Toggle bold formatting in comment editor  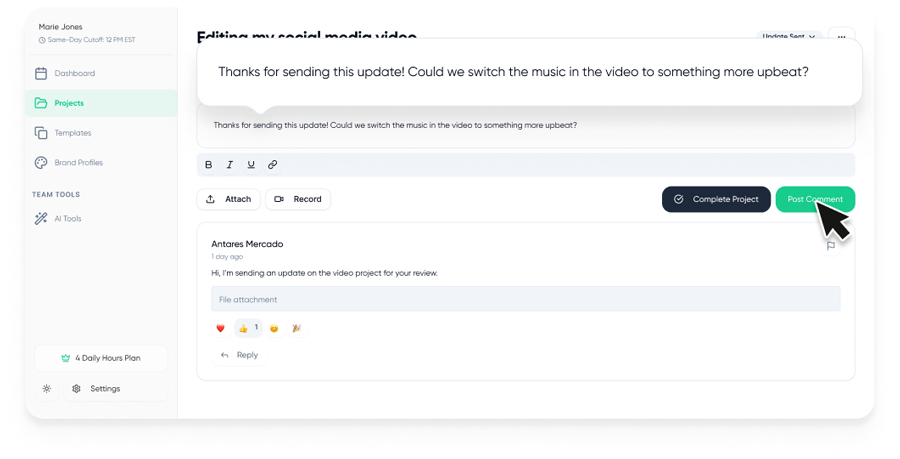(209, 165)
